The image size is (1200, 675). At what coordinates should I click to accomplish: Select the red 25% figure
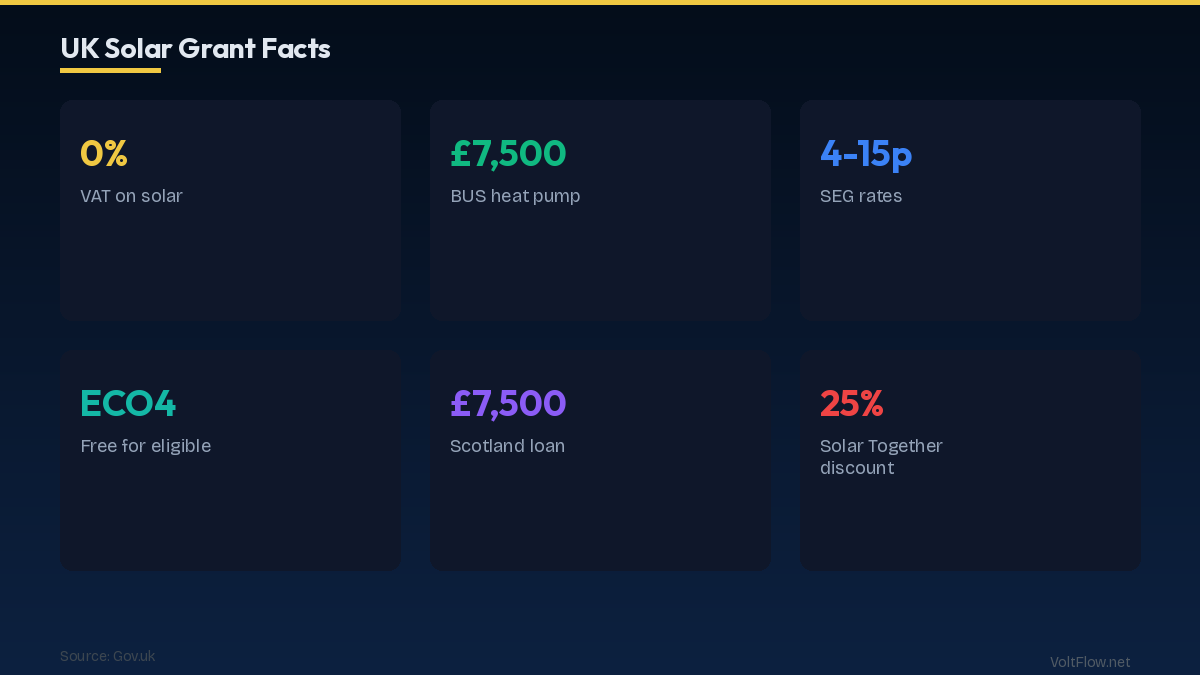(852, 403)
